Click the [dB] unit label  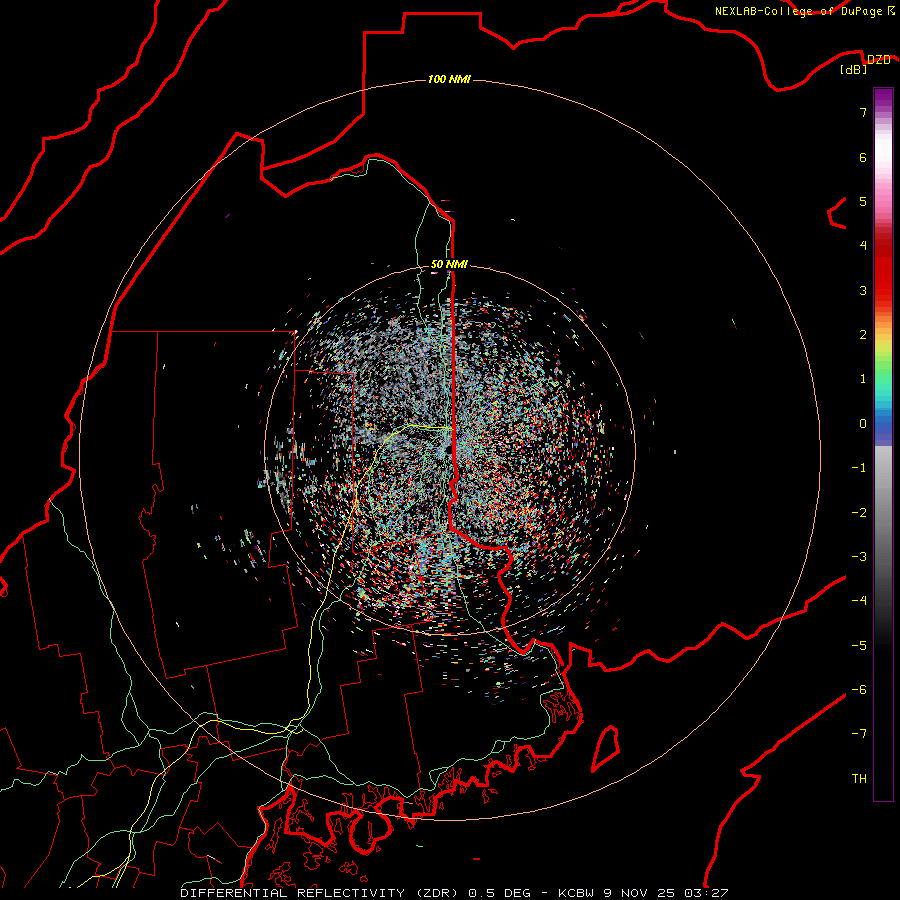click(854, 70)
